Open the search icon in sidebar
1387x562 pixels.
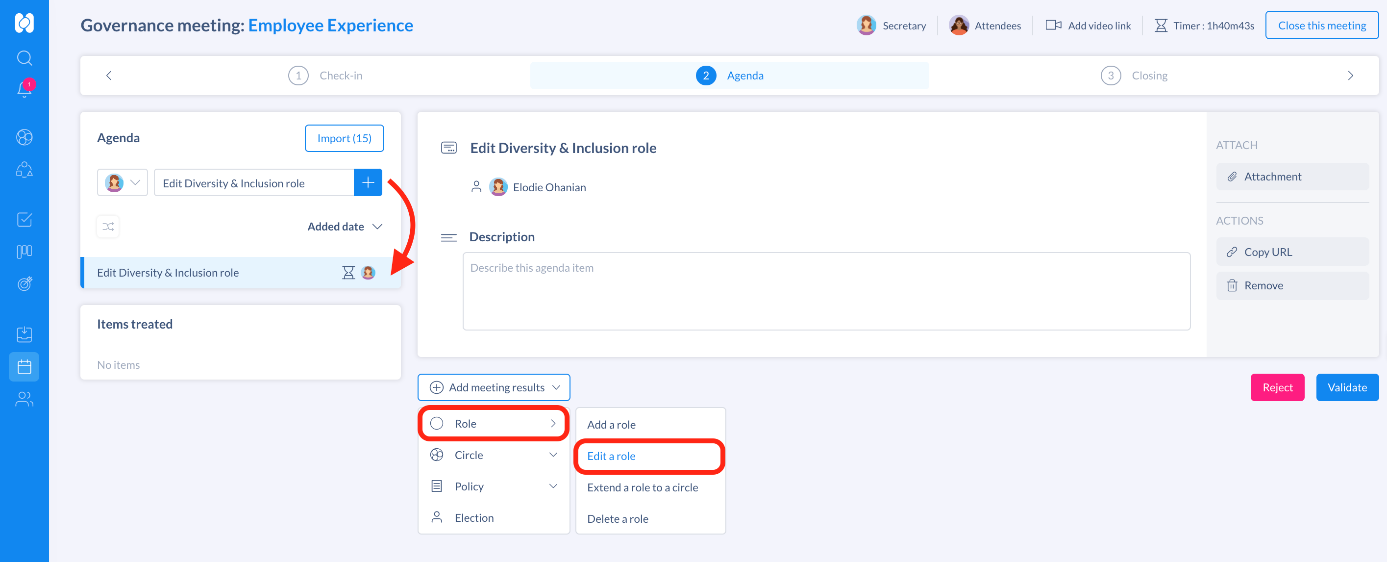(24, 58)
